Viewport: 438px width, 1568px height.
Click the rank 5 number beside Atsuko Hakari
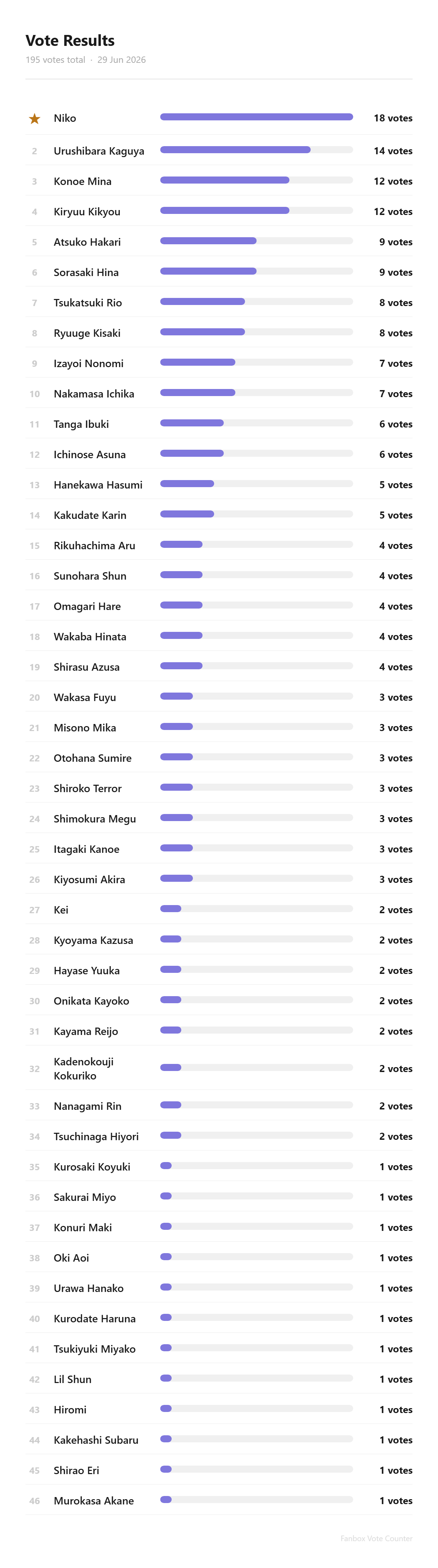coord(35,242)
